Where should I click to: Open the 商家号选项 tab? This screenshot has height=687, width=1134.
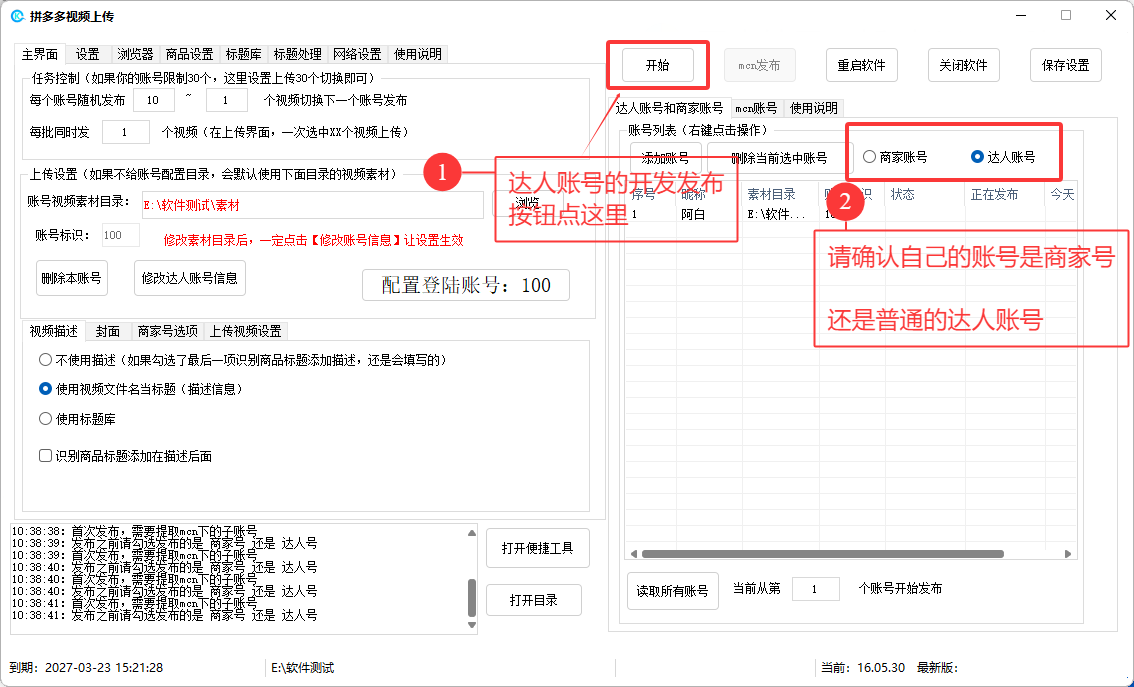(x=167, y=331)
